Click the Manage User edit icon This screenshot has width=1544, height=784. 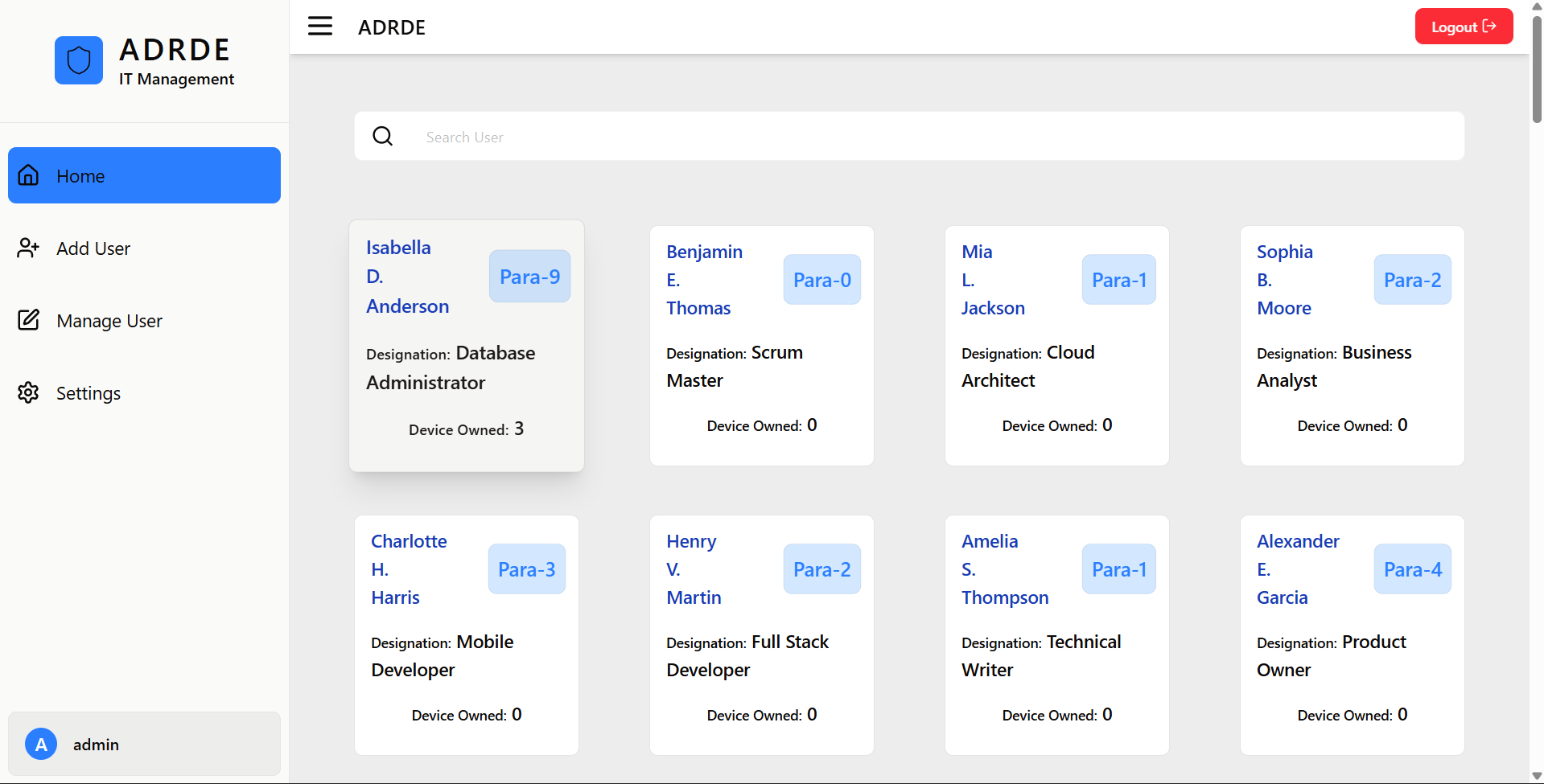[29, 320]
